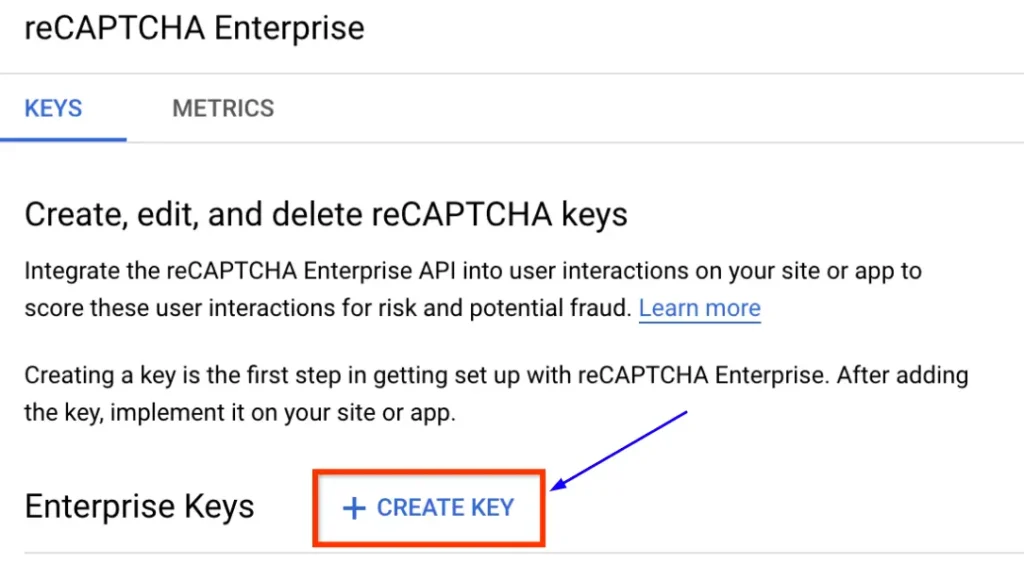Click the paragraph starting with Creating a key
The height and width of the screenshot is (564, 1024).
pyautogui.click(x=496, y=394)
